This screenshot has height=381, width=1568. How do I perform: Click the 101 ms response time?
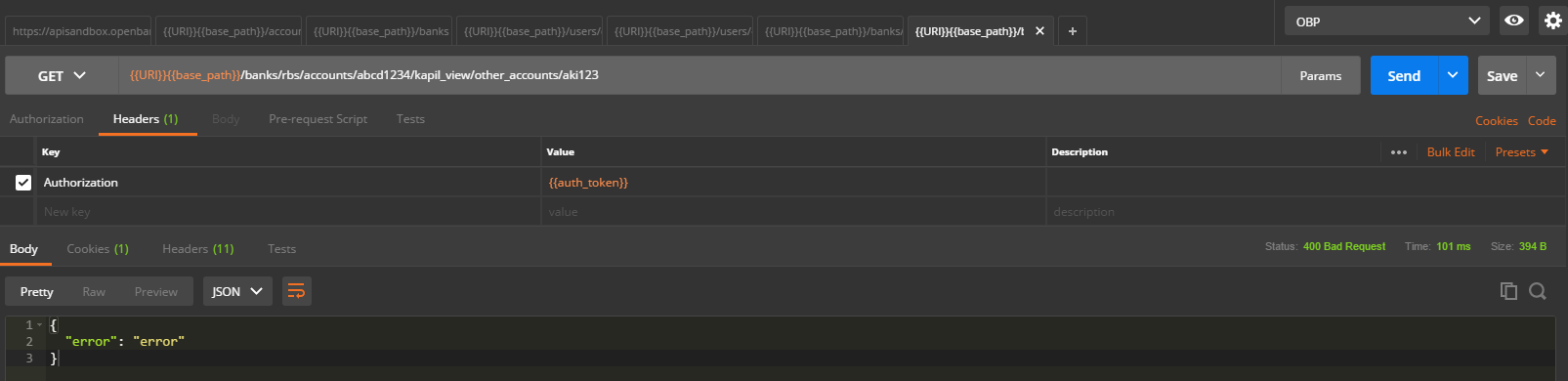[1453, 247]
